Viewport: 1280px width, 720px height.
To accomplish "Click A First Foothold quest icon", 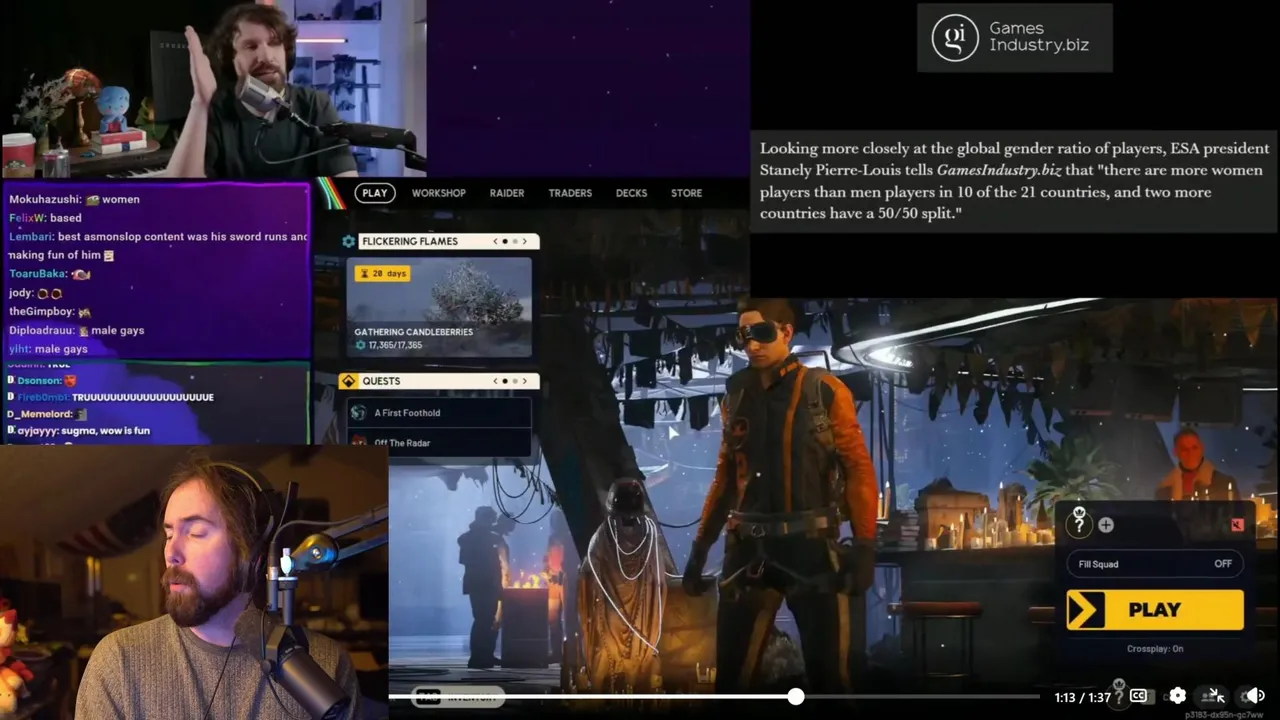I will click(x=359, y=412).
